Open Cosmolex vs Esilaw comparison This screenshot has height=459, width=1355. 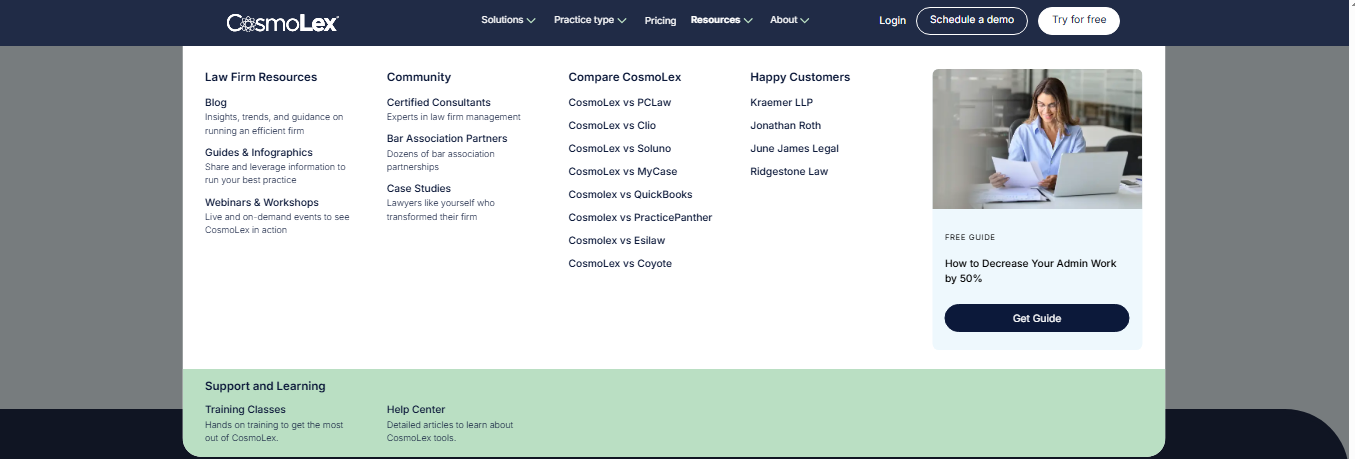(617, 240)
